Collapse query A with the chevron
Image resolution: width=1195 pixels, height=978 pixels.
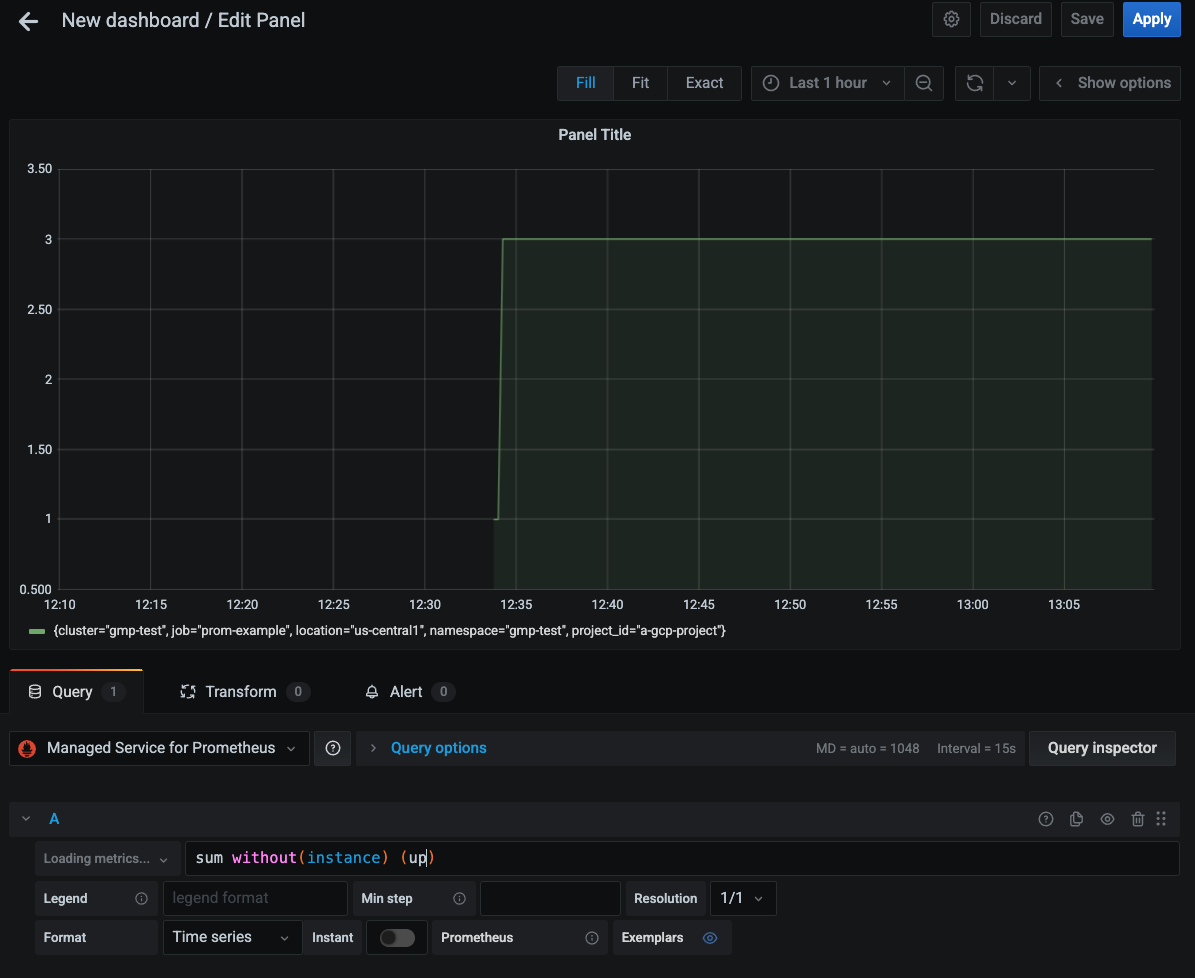(25, 819)
